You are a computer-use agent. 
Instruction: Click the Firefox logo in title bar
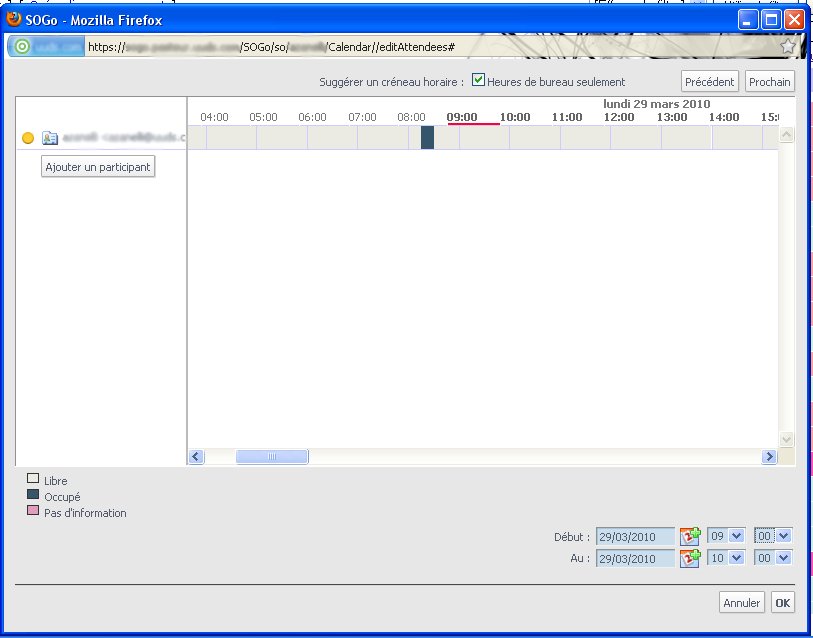click(x=14, y=19)
